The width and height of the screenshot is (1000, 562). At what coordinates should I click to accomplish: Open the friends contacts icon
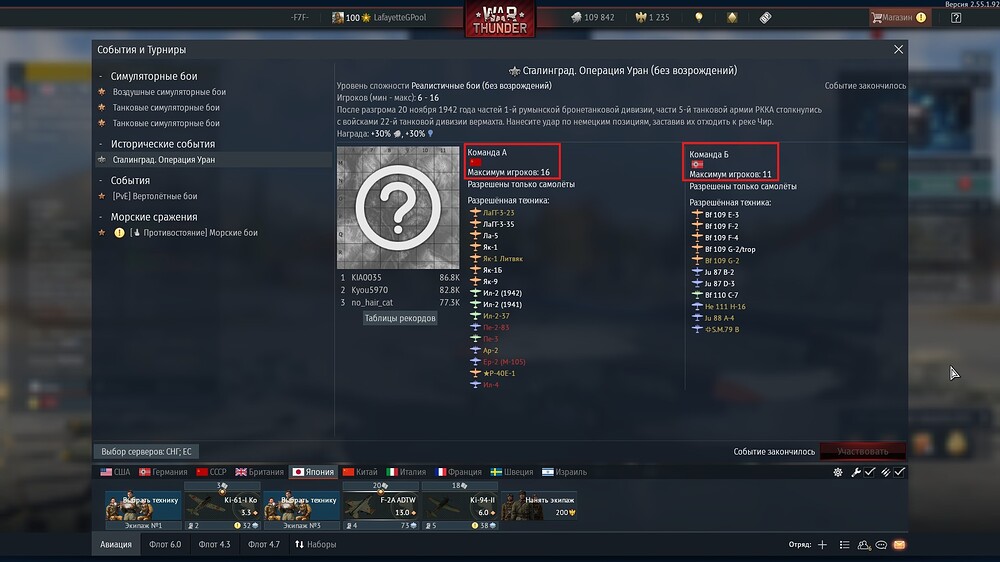864,545
